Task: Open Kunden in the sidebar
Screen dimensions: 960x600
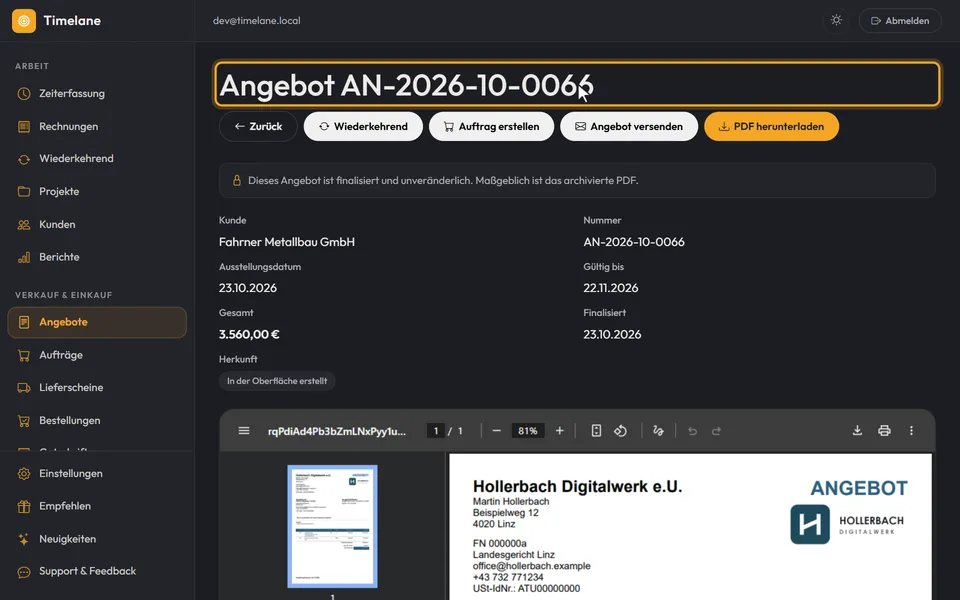Action: tap(97, 225)
